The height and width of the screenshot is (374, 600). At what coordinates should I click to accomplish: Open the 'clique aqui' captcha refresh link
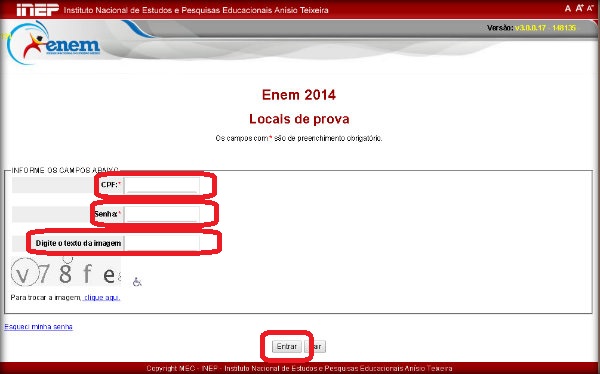tap(101, 297)
